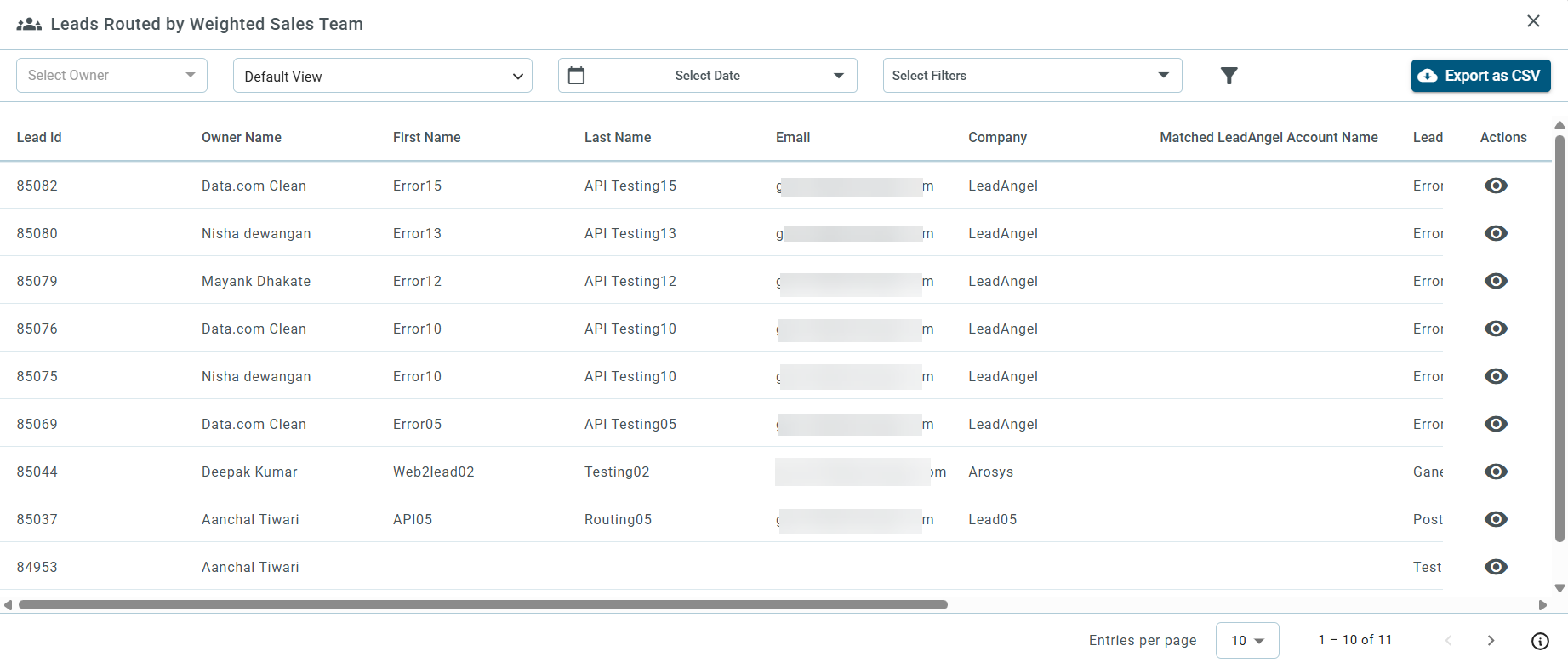
Task: Open the Select Filters dropdown
Action: pyautogui.click(x=1032, y=76)
